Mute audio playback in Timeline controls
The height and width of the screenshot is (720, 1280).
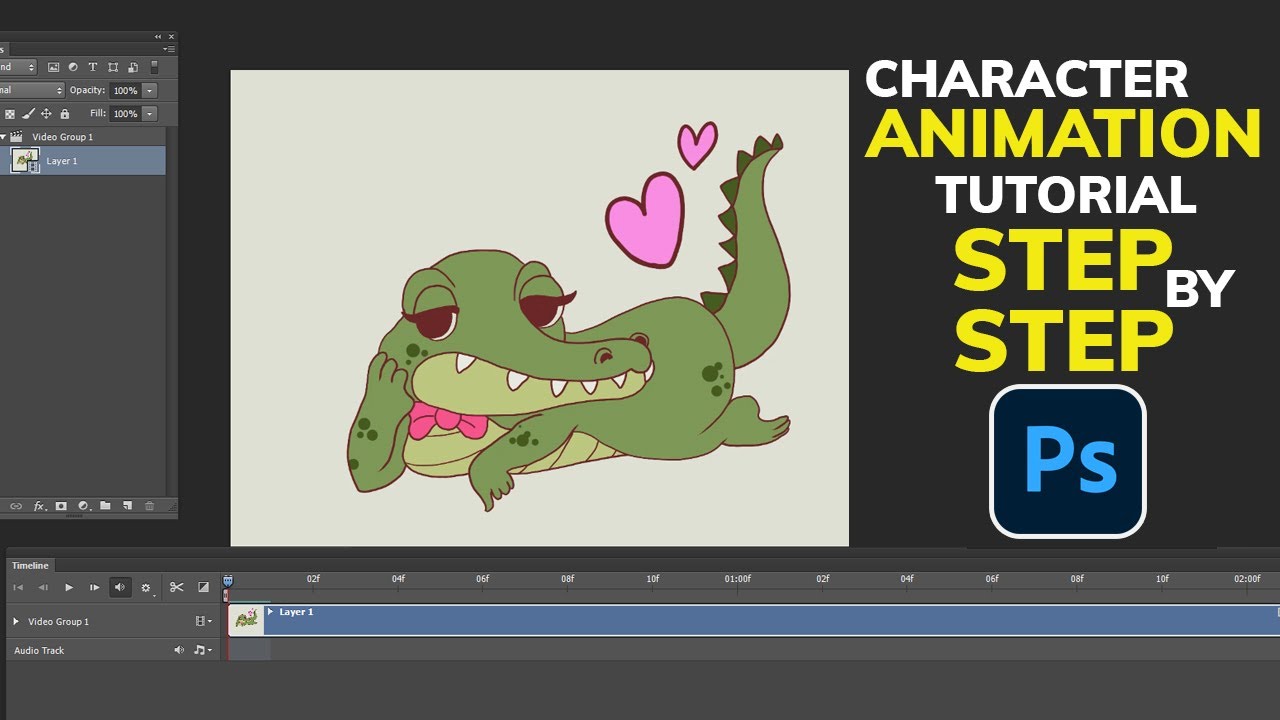pos(120,587)
